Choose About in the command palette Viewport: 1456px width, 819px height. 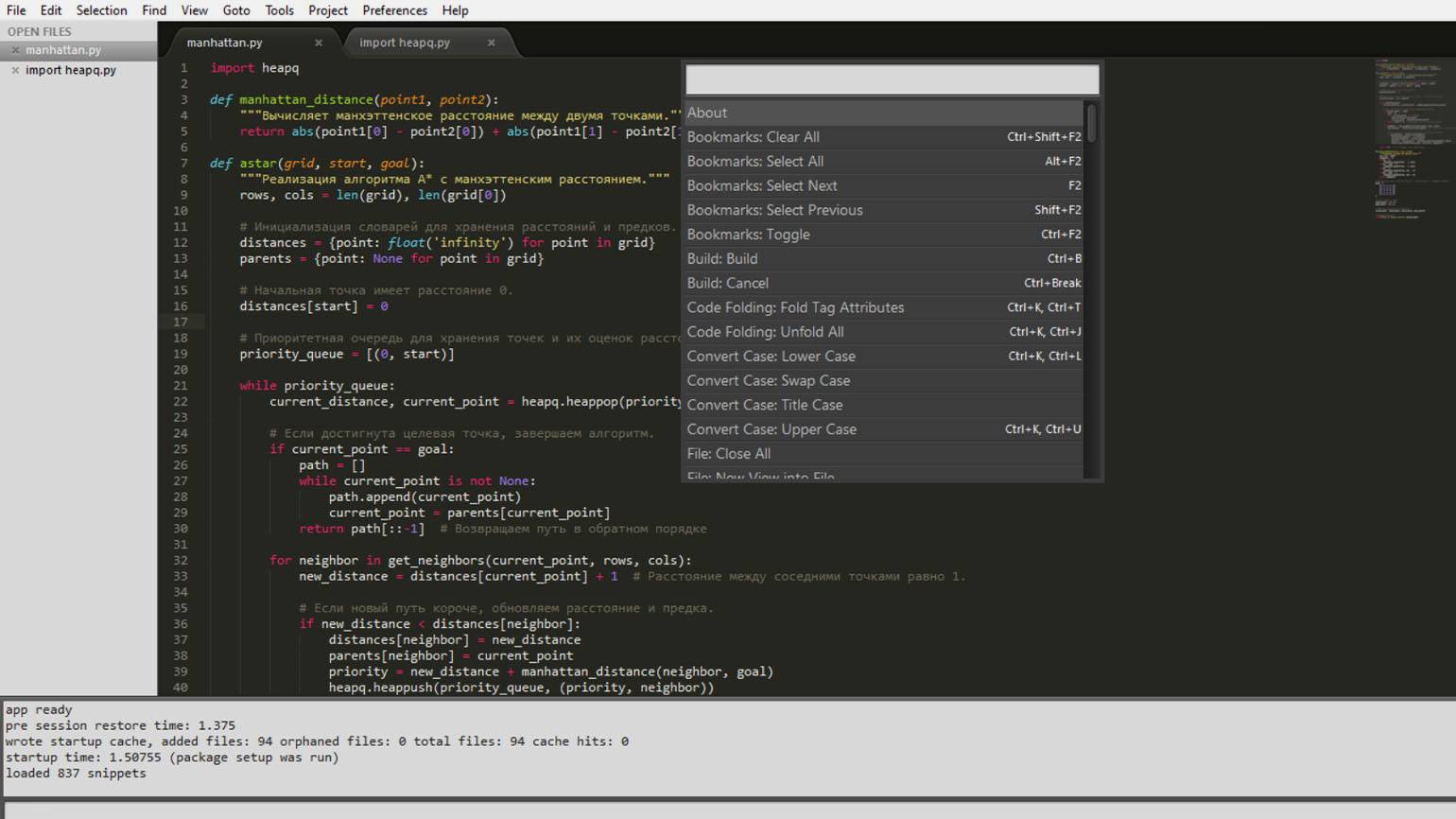pyautogui.click(x=884, y=113)
